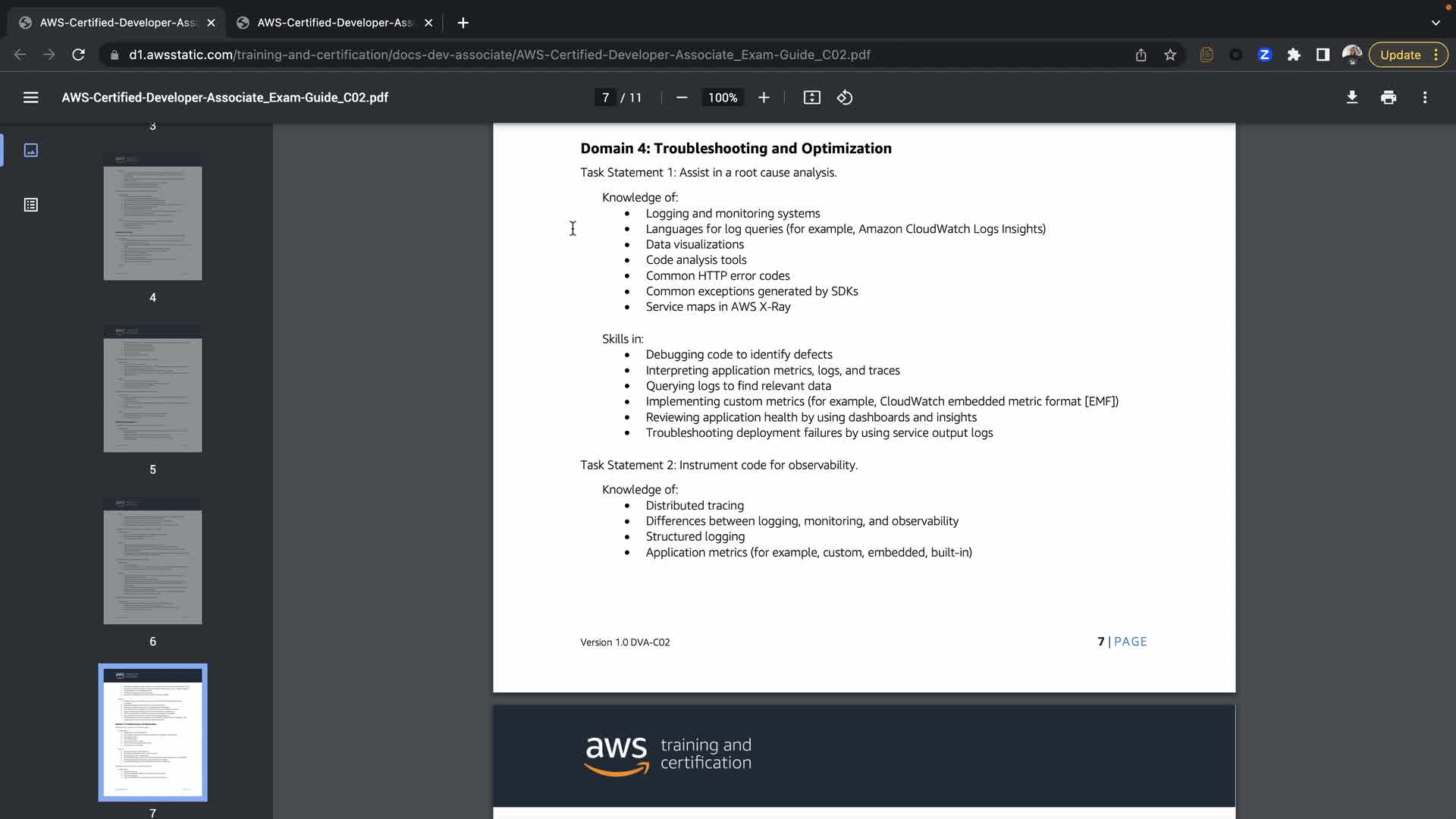Select the thumbnails view icon in sidebar
The image size is (1456, 819).
tap(31, 150)
